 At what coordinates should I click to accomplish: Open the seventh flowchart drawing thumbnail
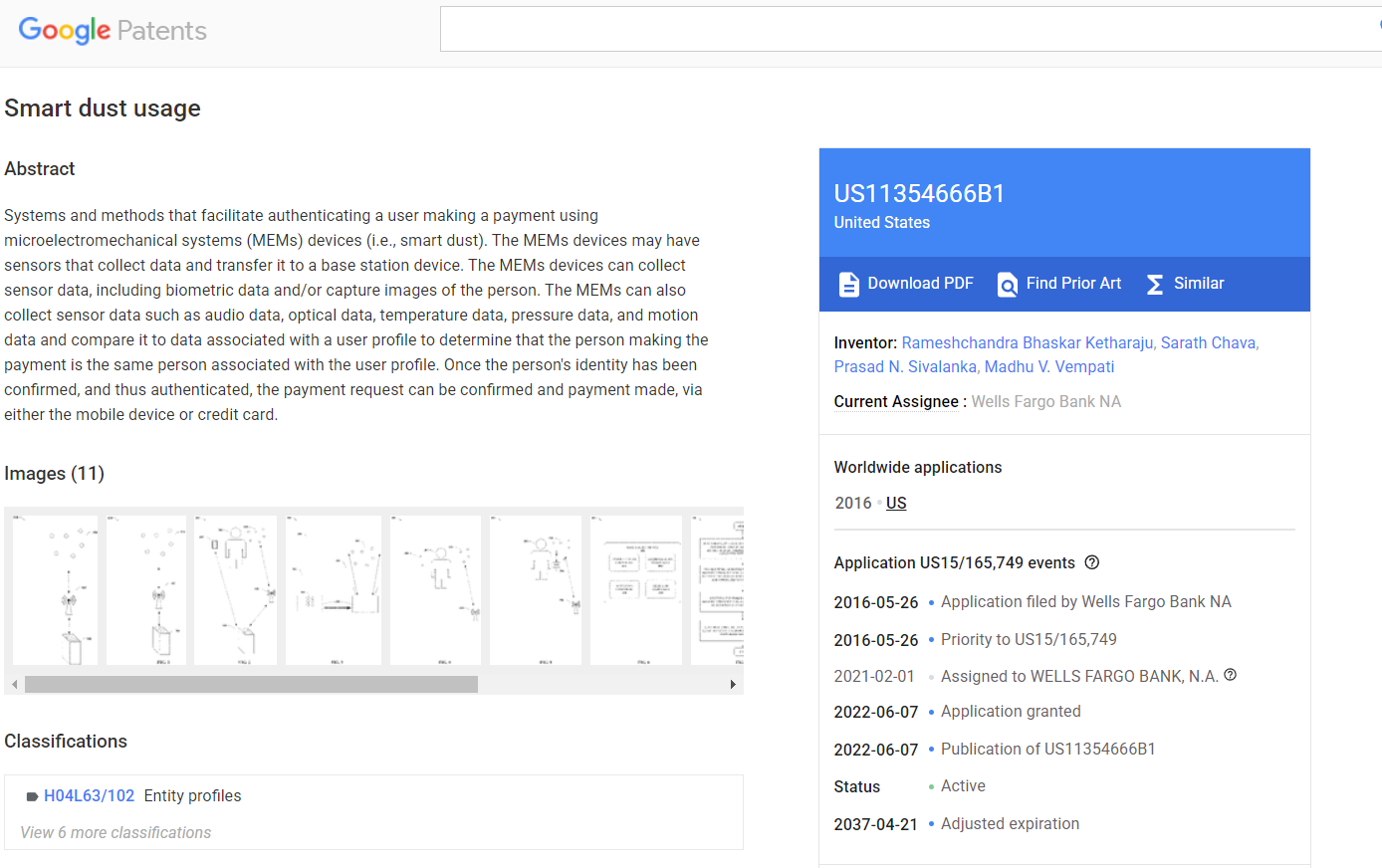(x=636, y=589)
